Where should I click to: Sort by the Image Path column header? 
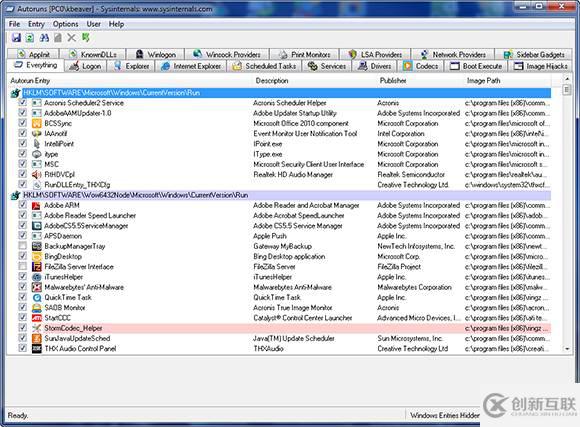point(508,80)
